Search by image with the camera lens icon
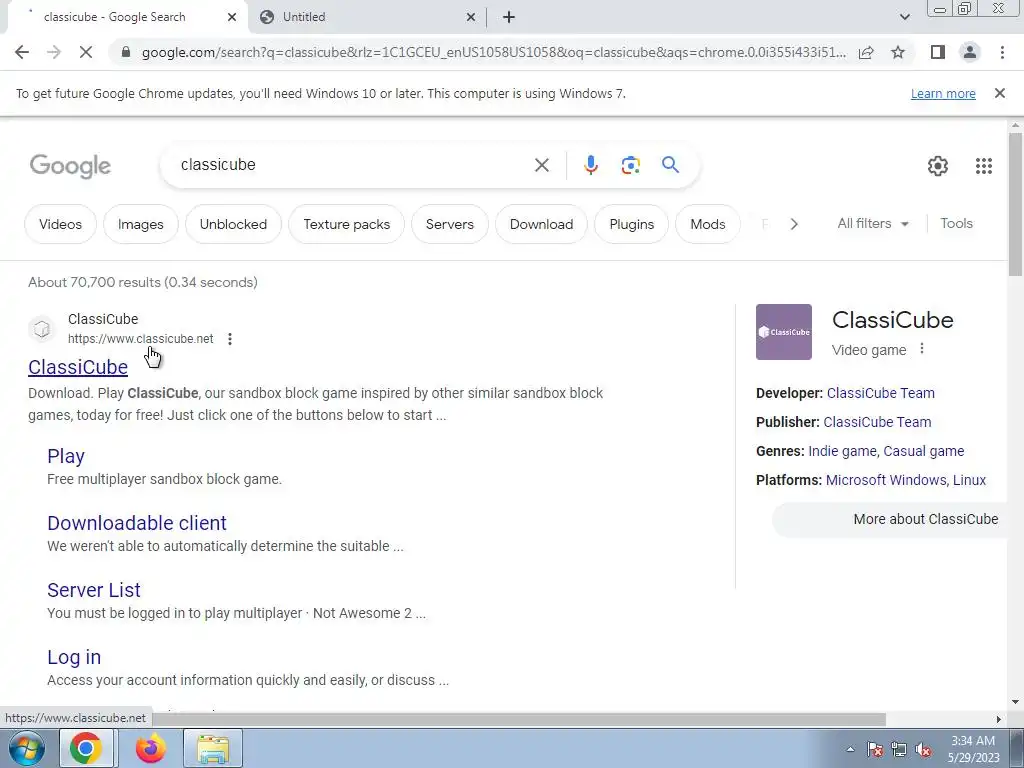1024x768 pixels. [x=630, y=165]
